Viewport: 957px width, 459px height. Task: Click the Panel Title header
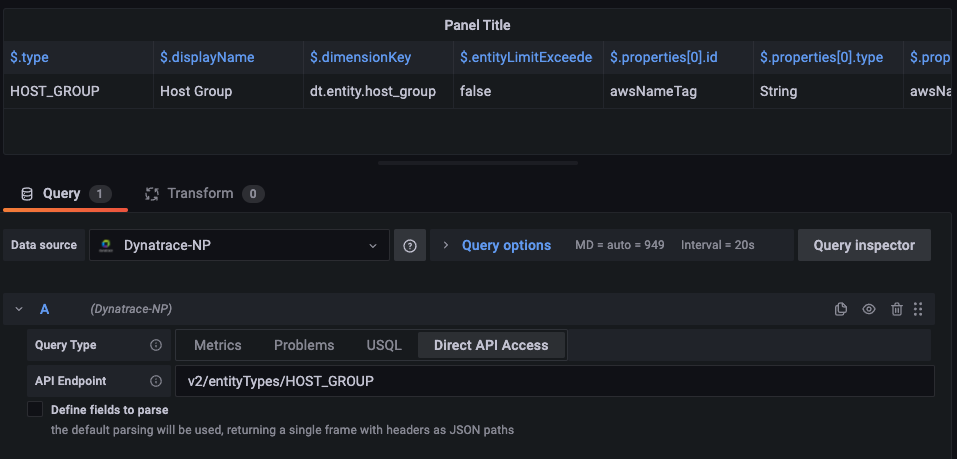pos(477,25)
